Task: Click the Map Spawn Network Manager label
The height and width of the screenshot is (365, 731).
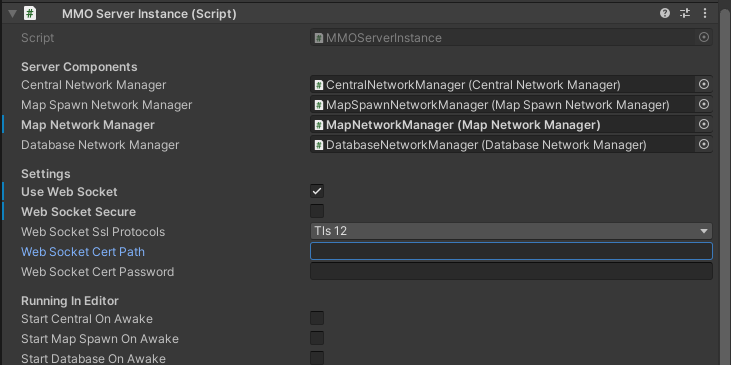Action: [106, 105]
